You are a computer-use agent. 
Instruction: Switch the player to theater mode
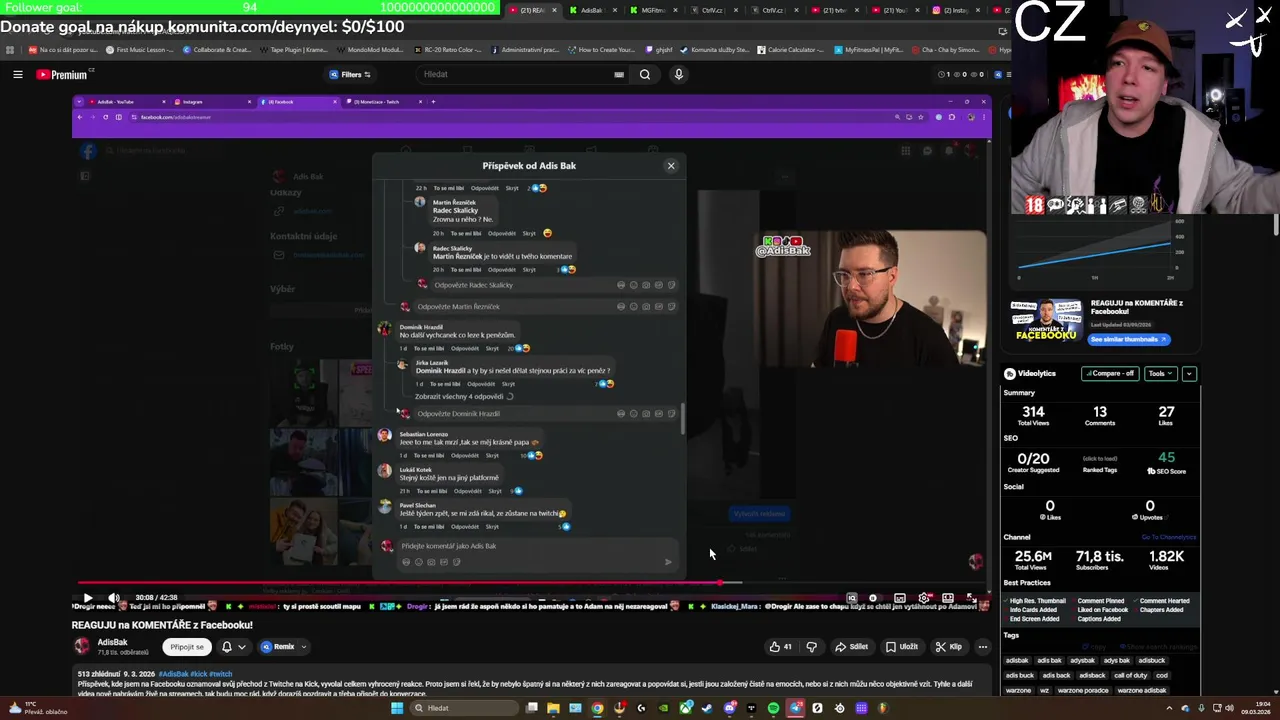[948, 598]
